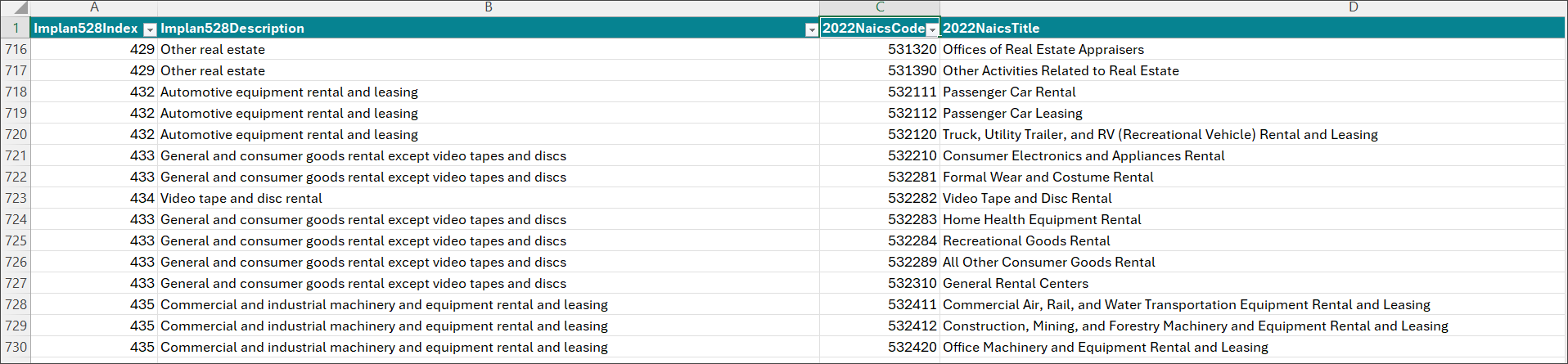Select cell 'Passenger Car Rental'
Viewport: 1568px width, 364px height.
[x=1252, y=92]
